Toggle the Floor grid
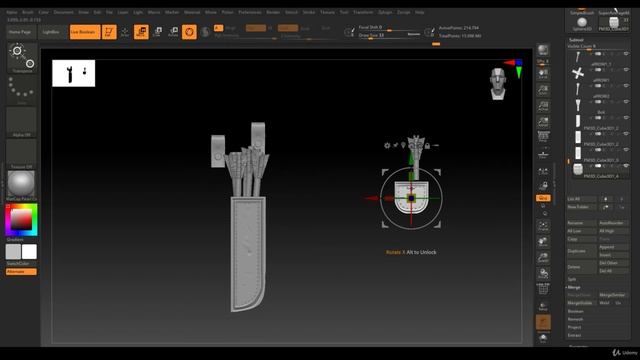This screenshot has width=640, height=360. (543, 154)
